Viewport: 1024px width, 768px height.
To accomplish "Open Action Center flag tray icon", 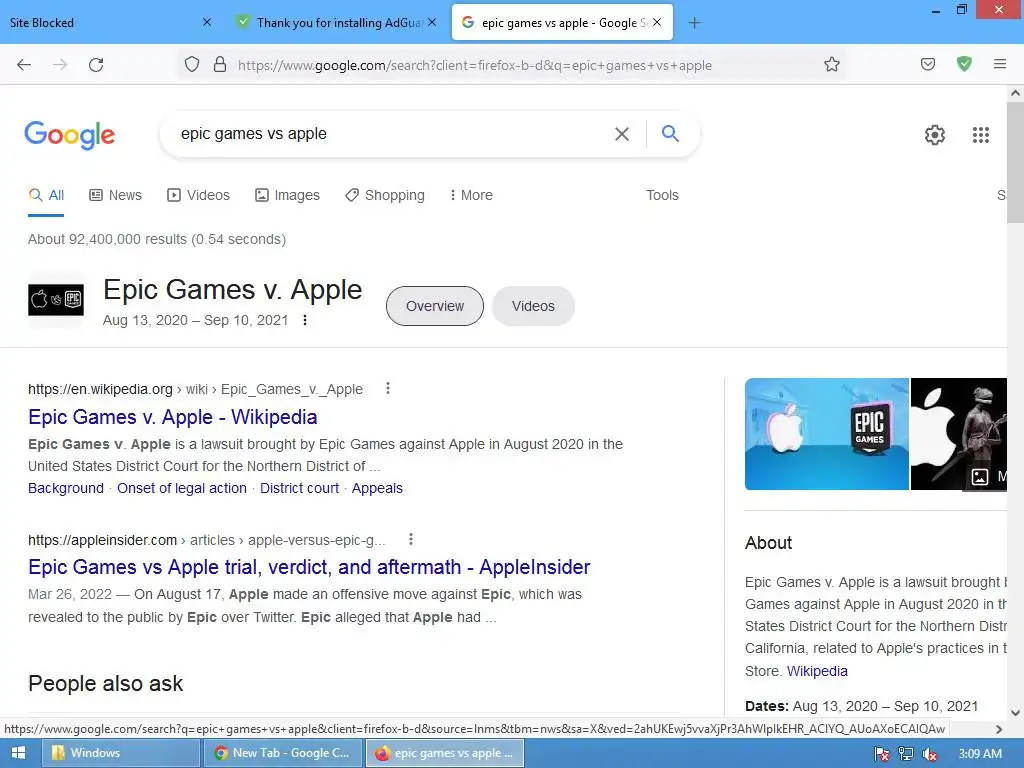I will (x=881, y=754).
